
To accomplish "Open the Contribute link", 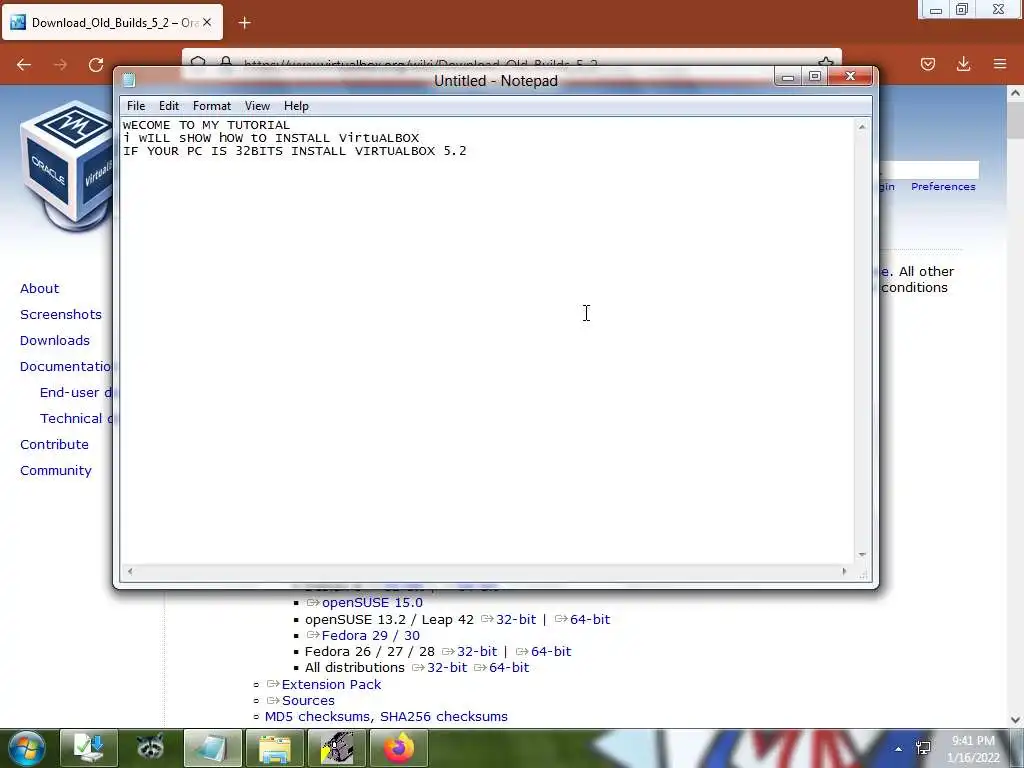I will [54, 445].
